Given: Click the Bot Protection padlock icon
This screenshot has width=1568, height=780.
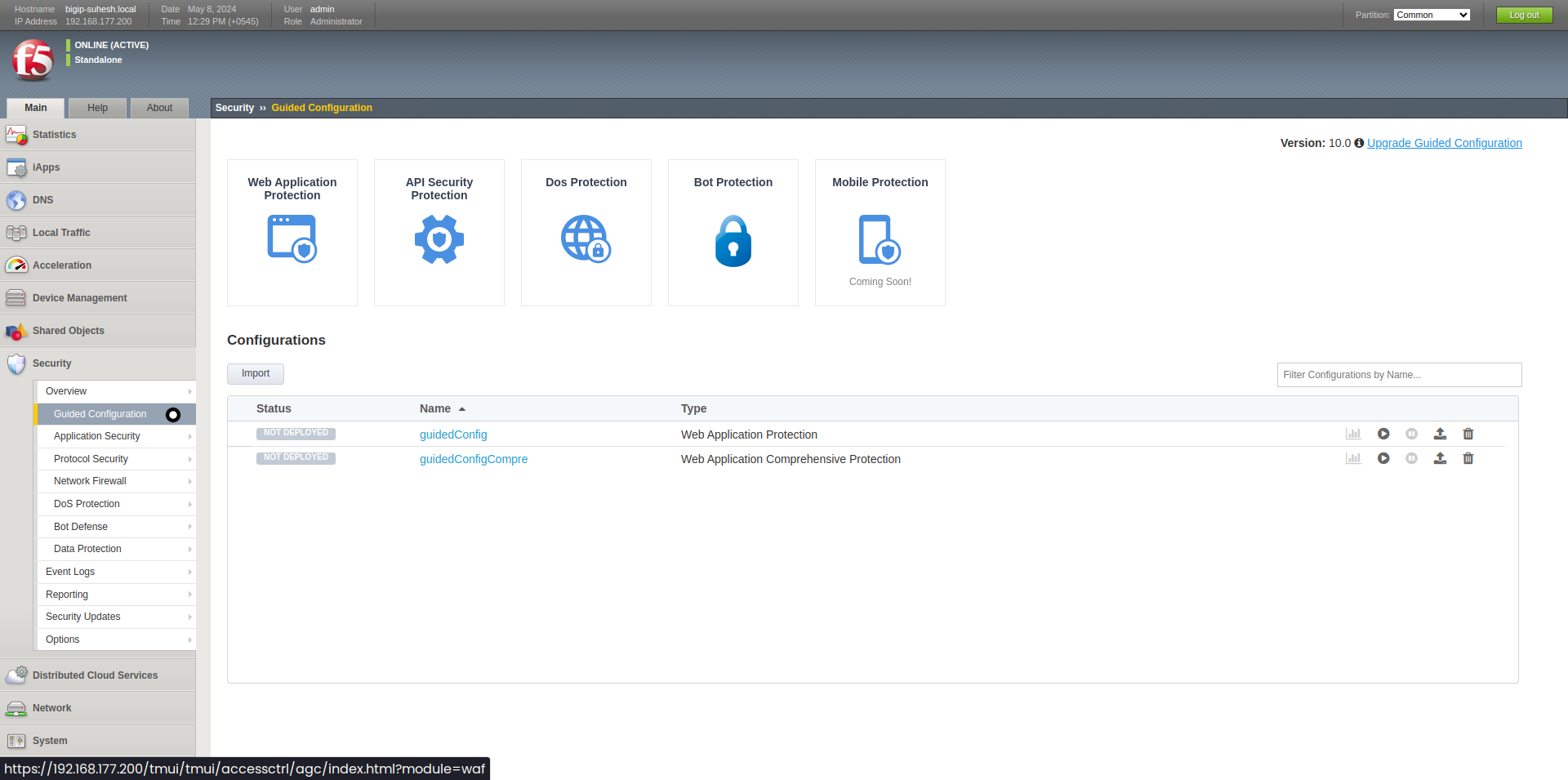Looking at the screenshot, I should pyautogui.click(x=733, y=240).
